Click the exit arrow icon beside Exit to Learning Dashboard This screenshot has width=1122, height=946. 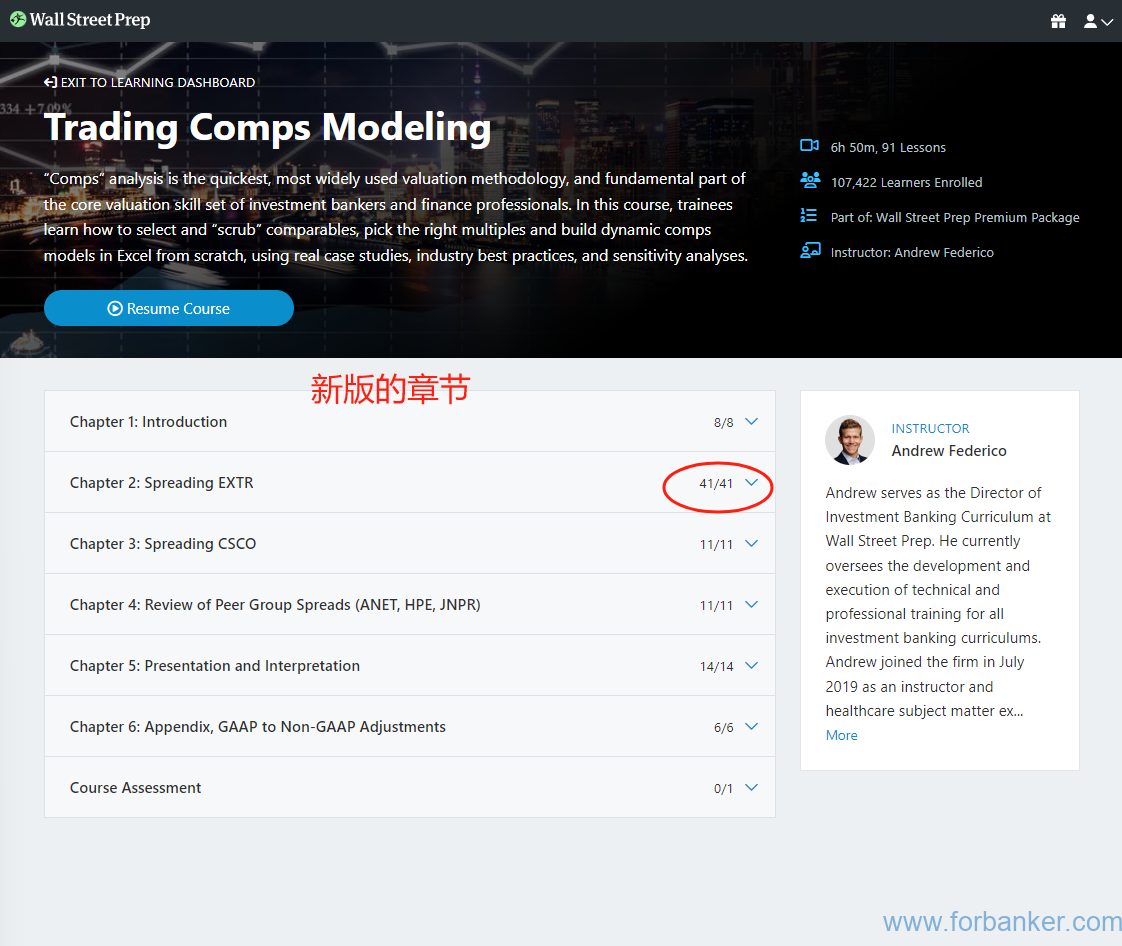(50, 82)
